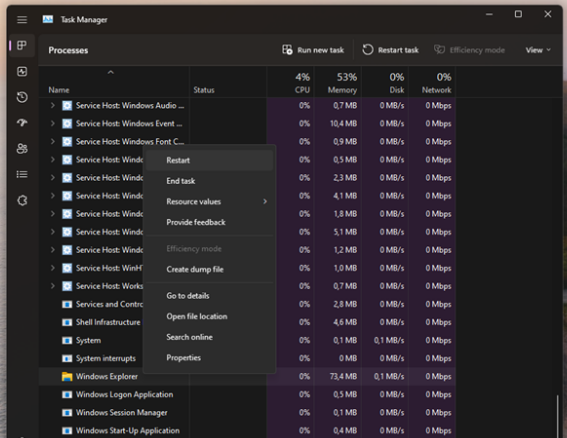Click the Windows Start-Up Application icon

pyautogui.click(x=67, y=431)
